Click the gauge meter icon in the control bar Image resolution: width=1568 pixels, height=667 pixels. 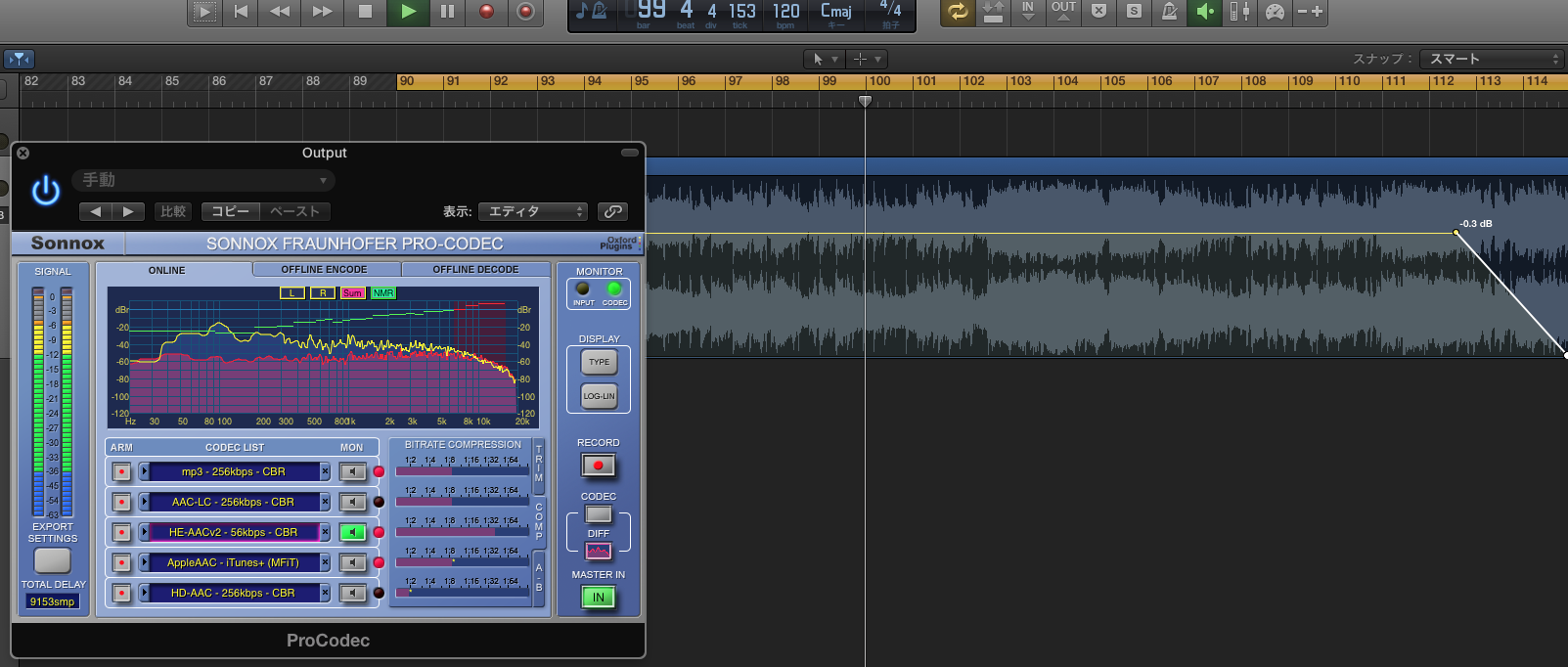coord(1275,12)
